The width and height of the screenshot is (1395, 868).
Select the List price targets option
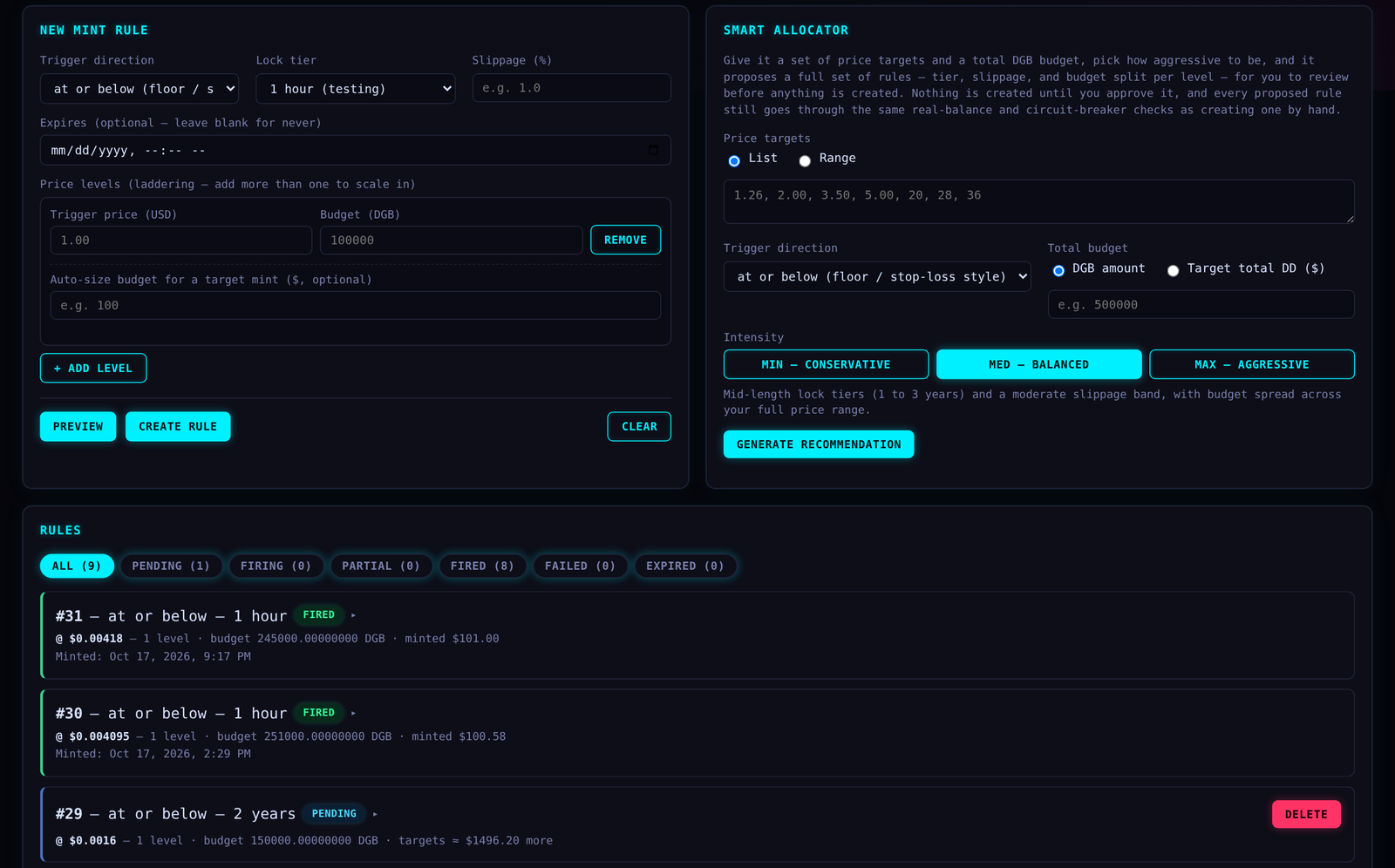734,160
